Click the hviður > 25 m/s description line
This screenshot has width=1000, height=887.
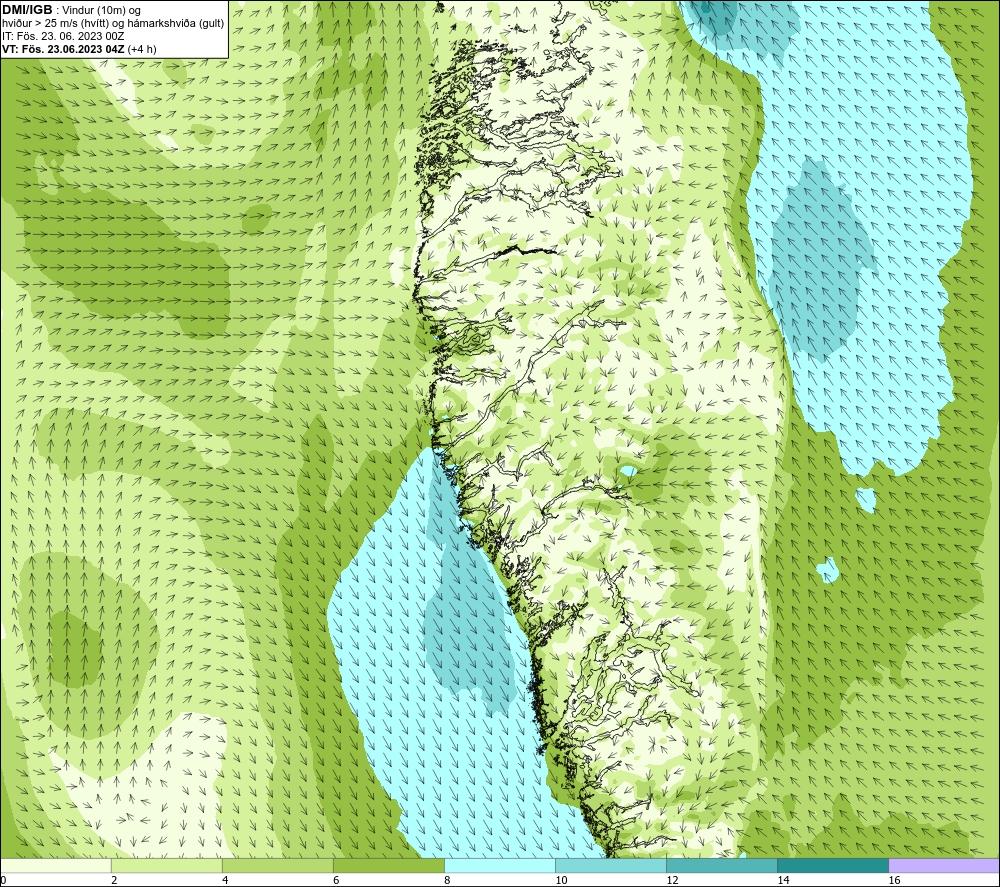(113, 24)
